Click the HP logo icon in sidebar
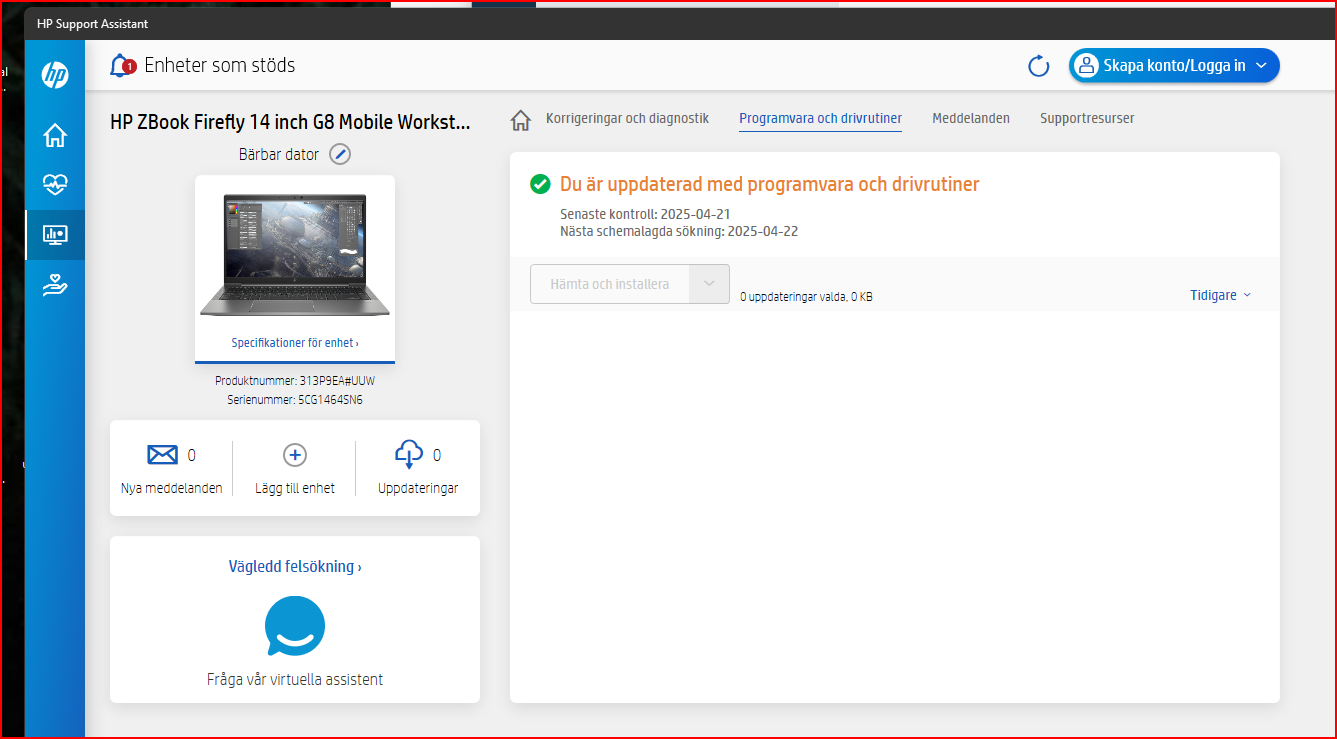 pyautogui.click(x=55, y=75)
